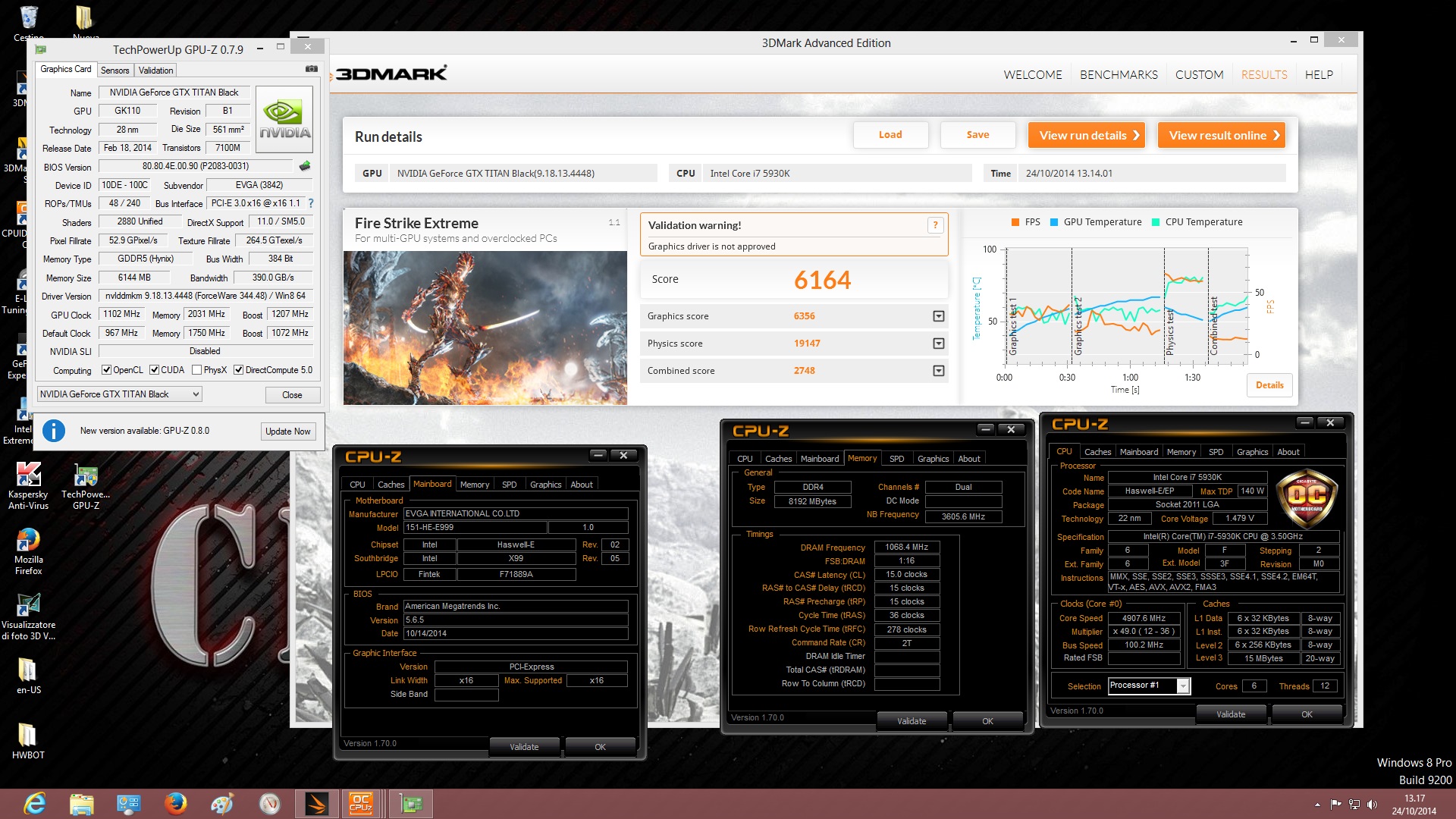Open the HWBOT folder on desktop
This screenshot has height=819, width=1456.
pos(28,740)
